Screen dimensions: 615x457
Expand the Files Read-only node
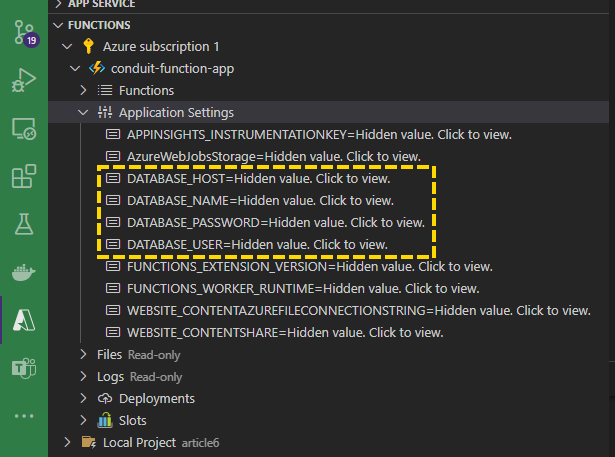coord(83,354)
